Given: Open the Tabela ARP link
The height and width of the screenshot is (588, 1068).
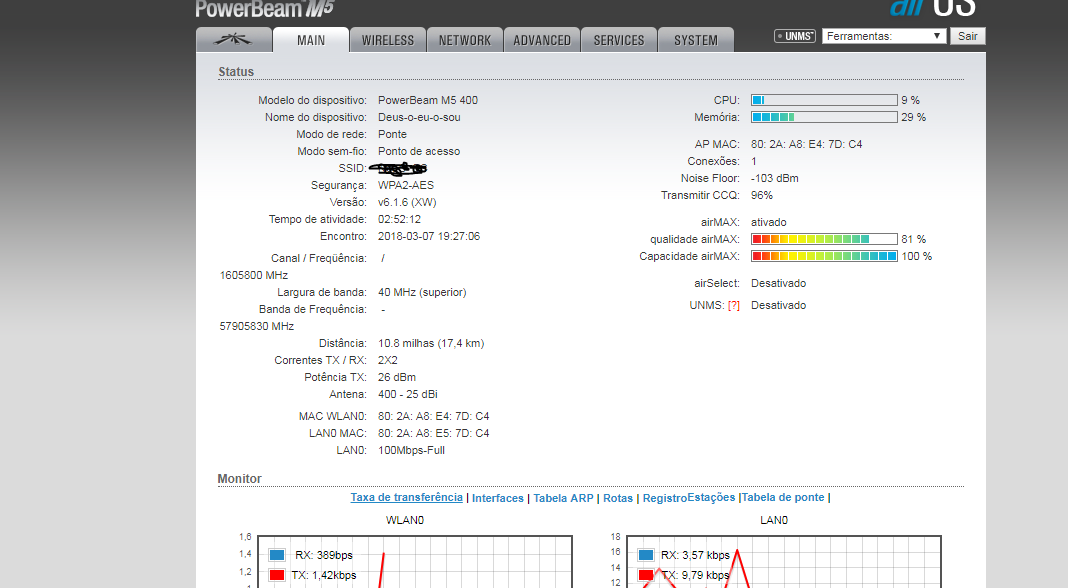Looking at the screenshot, I should (563, 498).
